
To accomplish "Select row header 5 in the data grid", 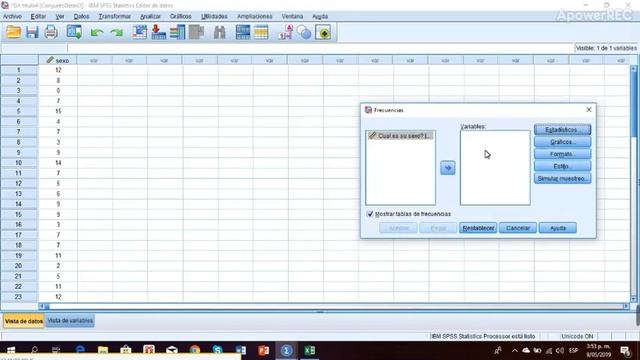I will (19, 111).
